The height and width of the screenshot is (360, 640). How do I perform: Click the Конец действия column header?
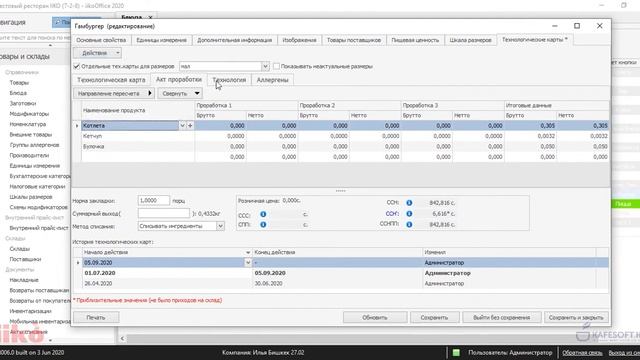pos(337,253)
